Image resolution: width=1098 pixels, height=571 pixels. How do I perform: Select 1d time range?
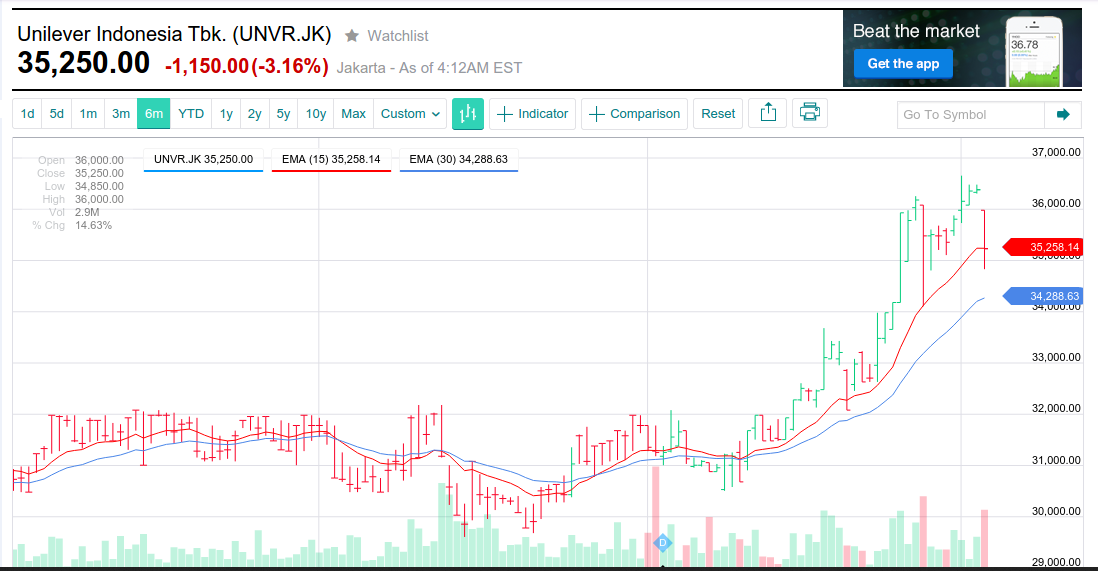[x=27, y=113]
